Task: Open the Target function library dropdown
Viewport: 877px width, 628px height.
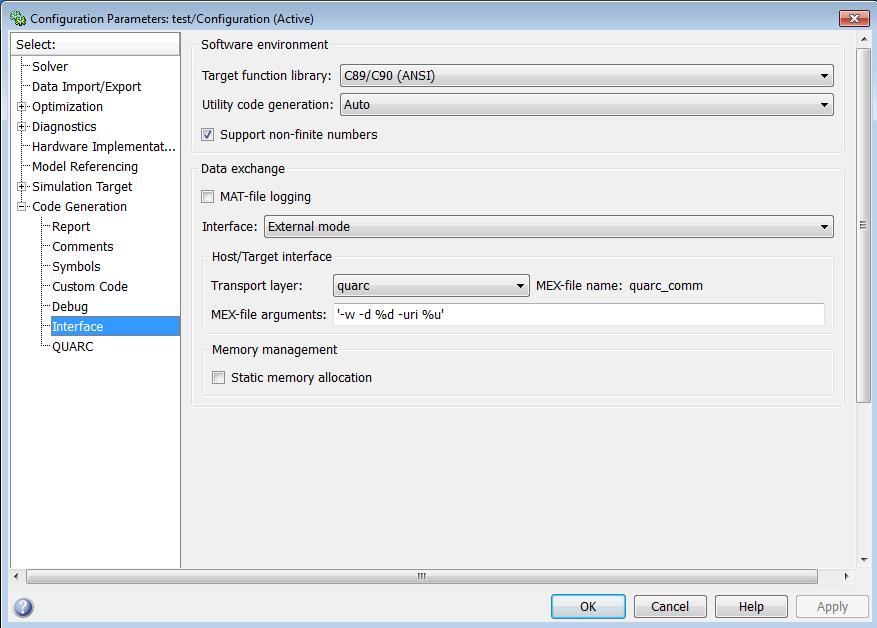Action: click(x=824, y=75)
